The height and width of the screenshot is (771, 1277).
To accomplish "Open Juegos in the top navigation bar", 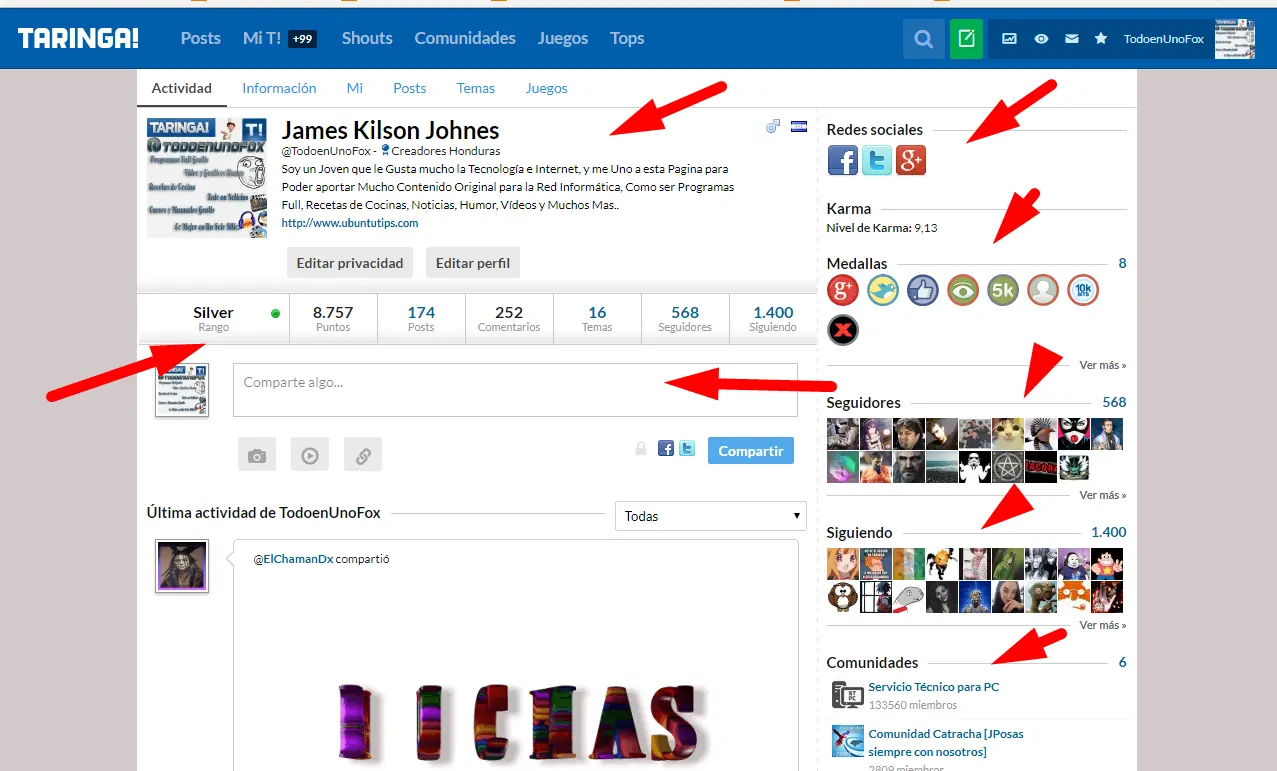I will pyautogui.click(x=563, y=38).
